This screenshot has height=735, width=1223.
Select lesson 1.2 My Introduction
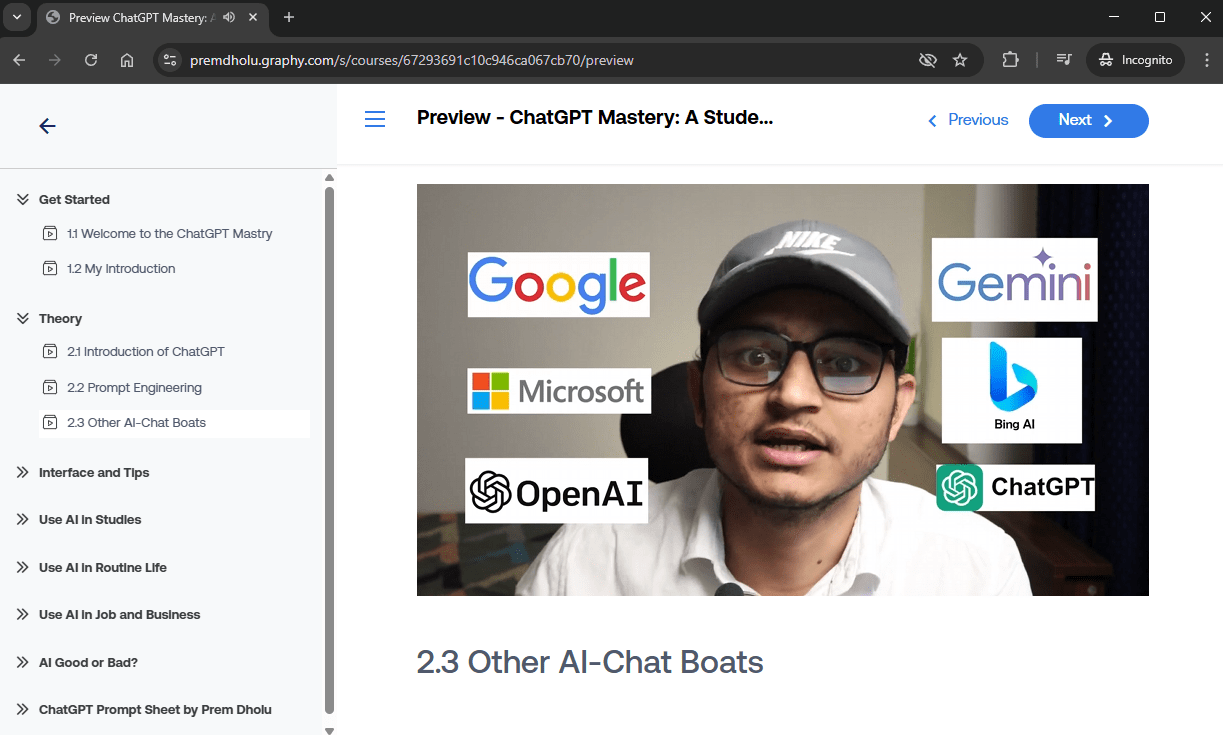(121, 268)
